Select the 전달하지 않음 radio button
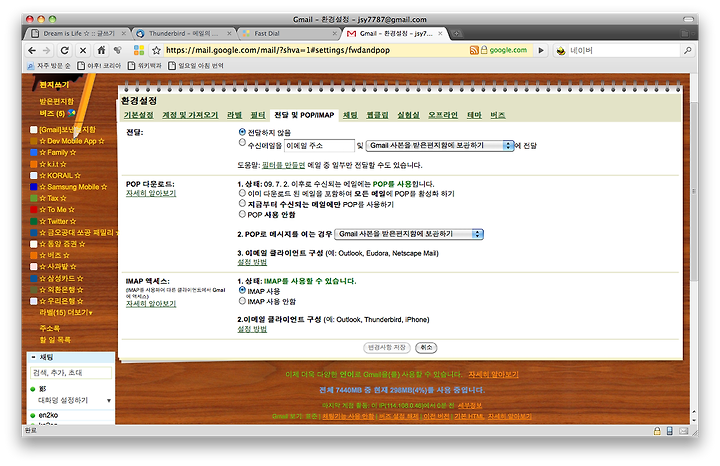Image resolution: width=720 pixels, height=466 pixels. pyautogui.click(x=242, y=132)
